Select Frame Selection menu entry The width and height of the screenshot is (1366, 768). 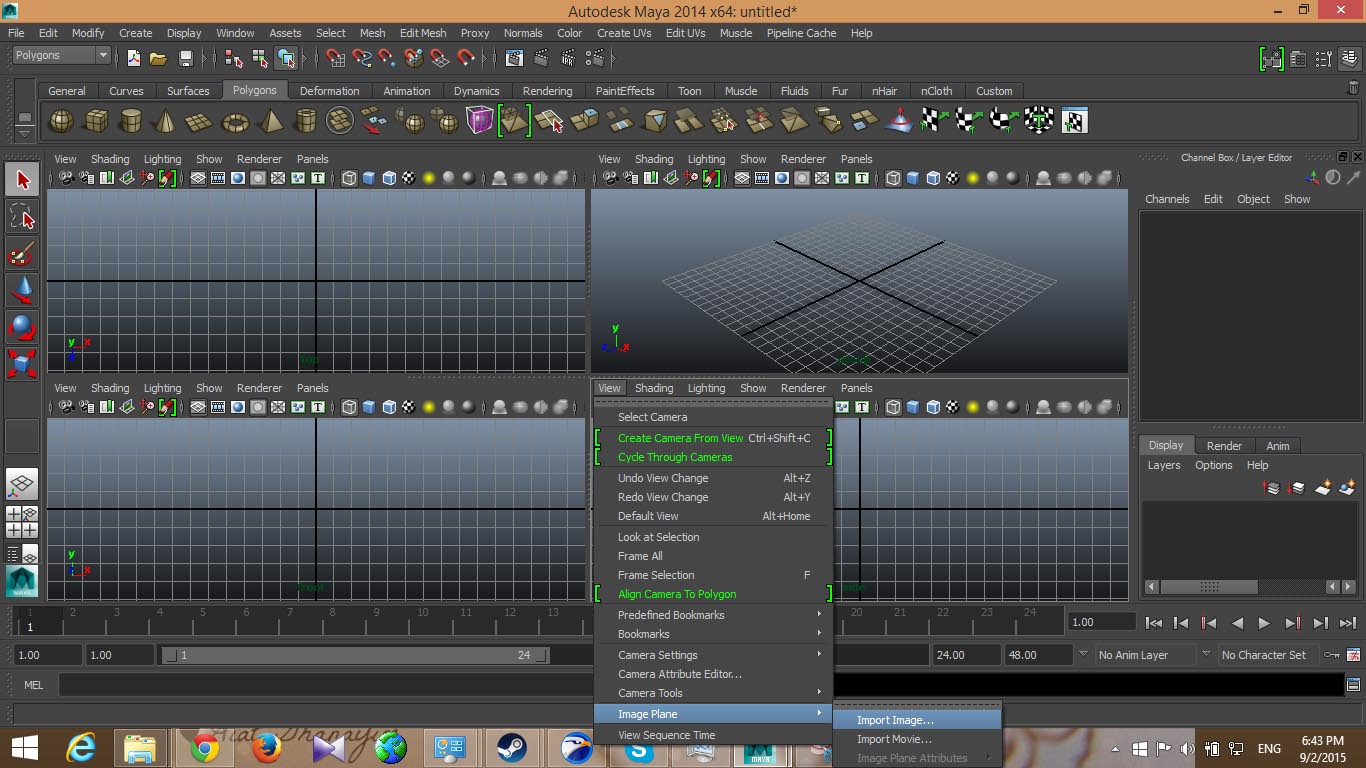coord(713,575)
